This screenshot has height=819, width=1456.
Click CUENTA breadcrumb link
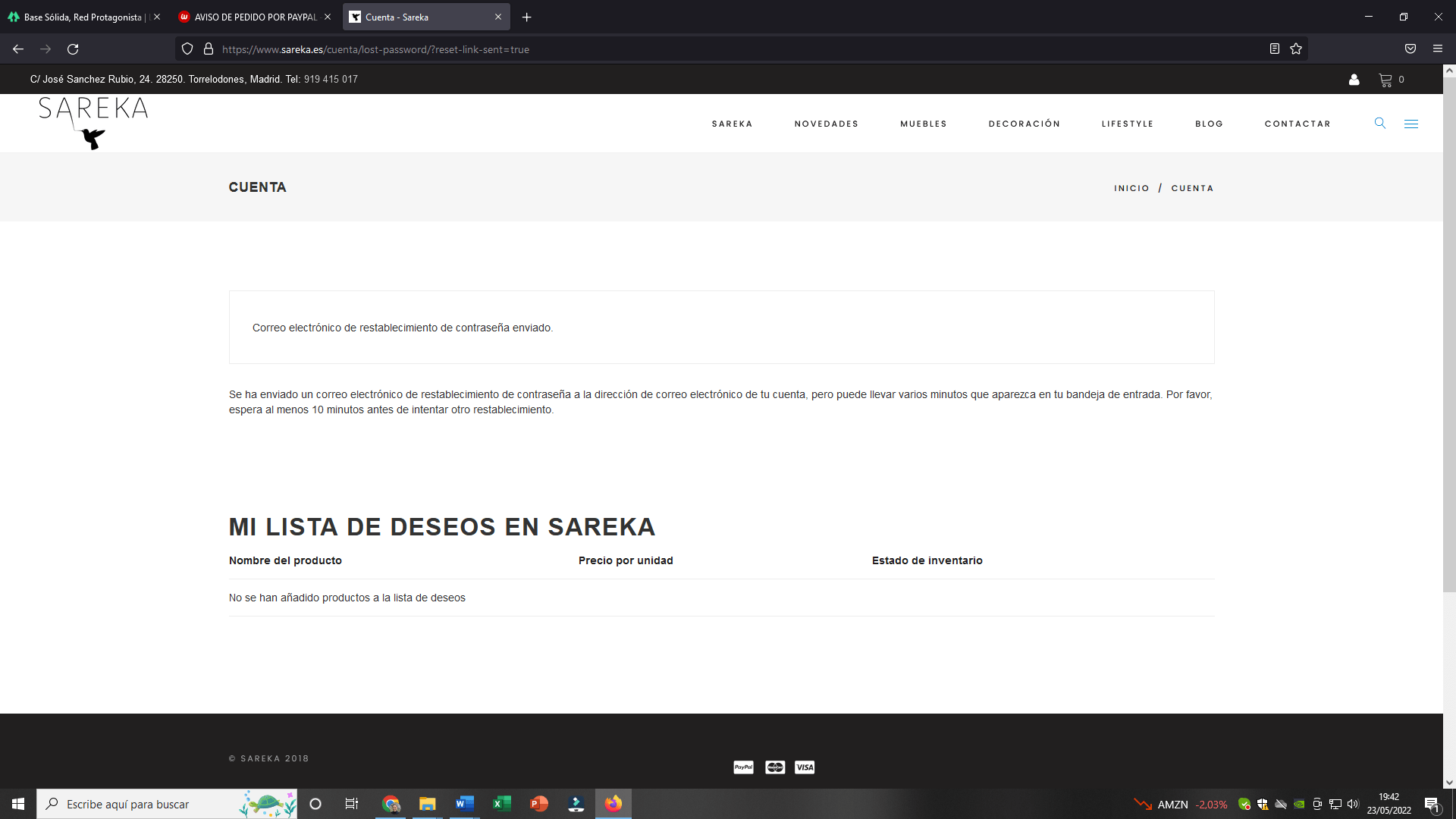[x=1192, y=188]
